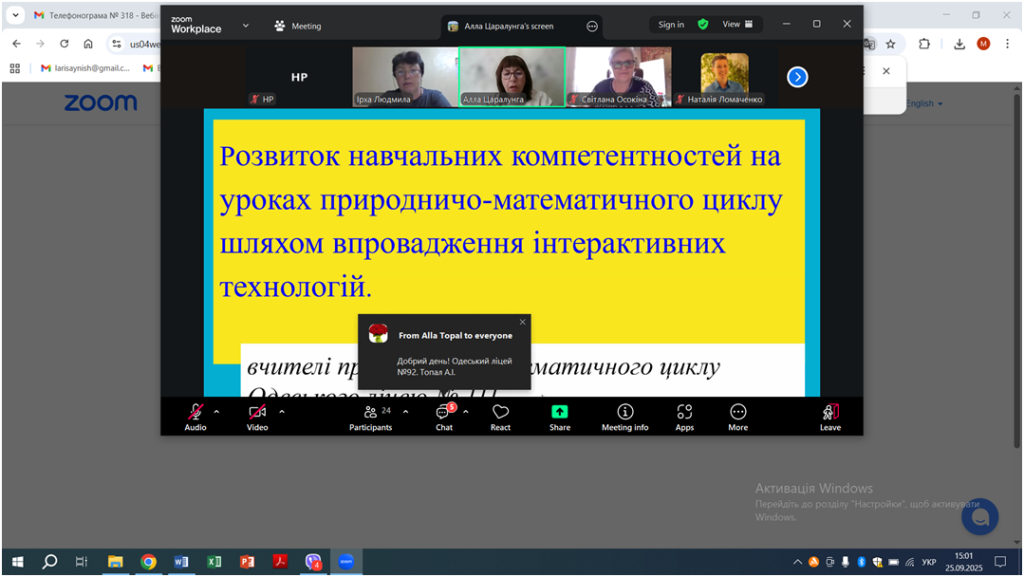Expand video options arrow next to Video
This screenshot has height=577, width=1024.
(x=282, y=412)
